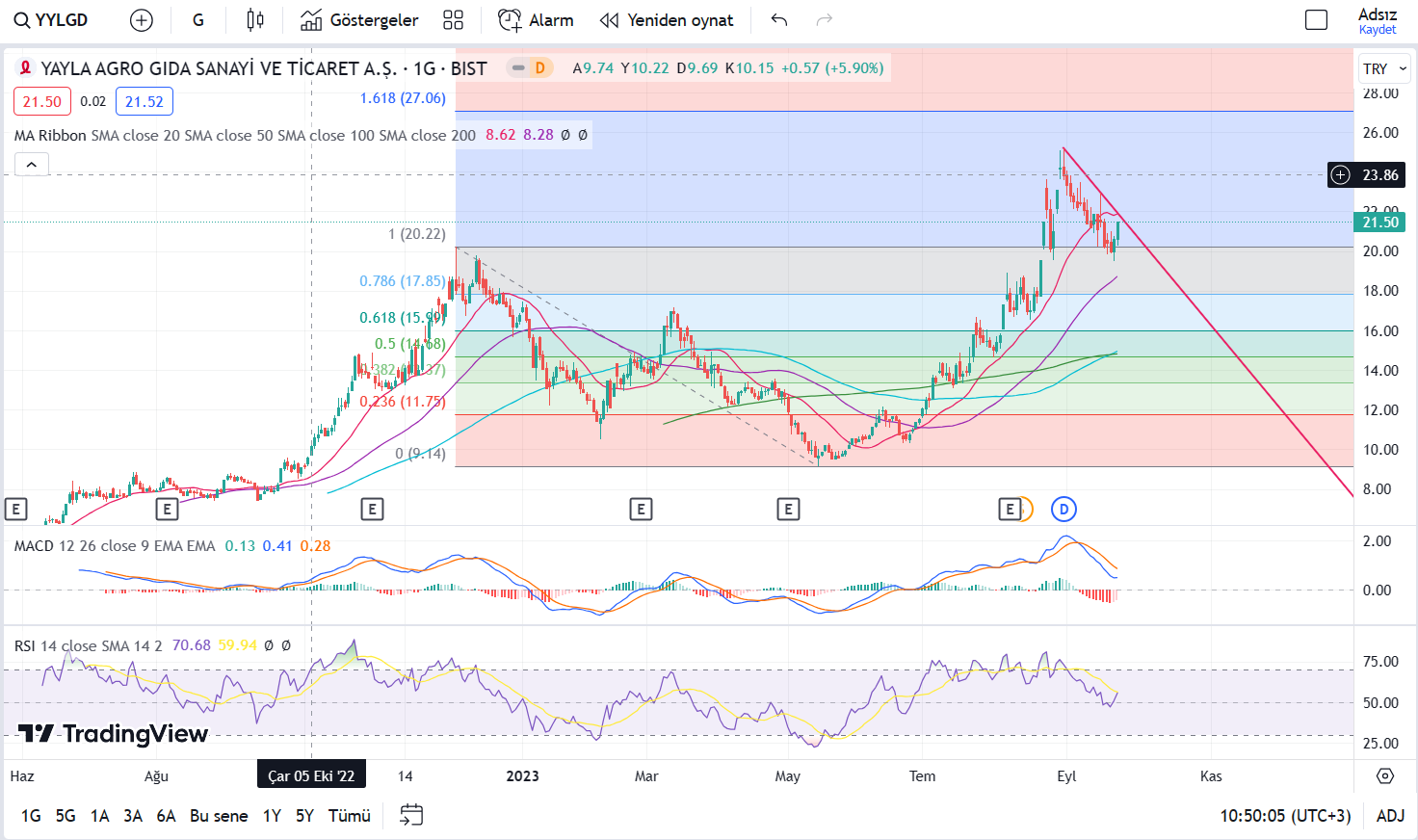Open symbol search for YYLGD
This screenshot has width=1418, height=840.
click(x=51, y=20)
